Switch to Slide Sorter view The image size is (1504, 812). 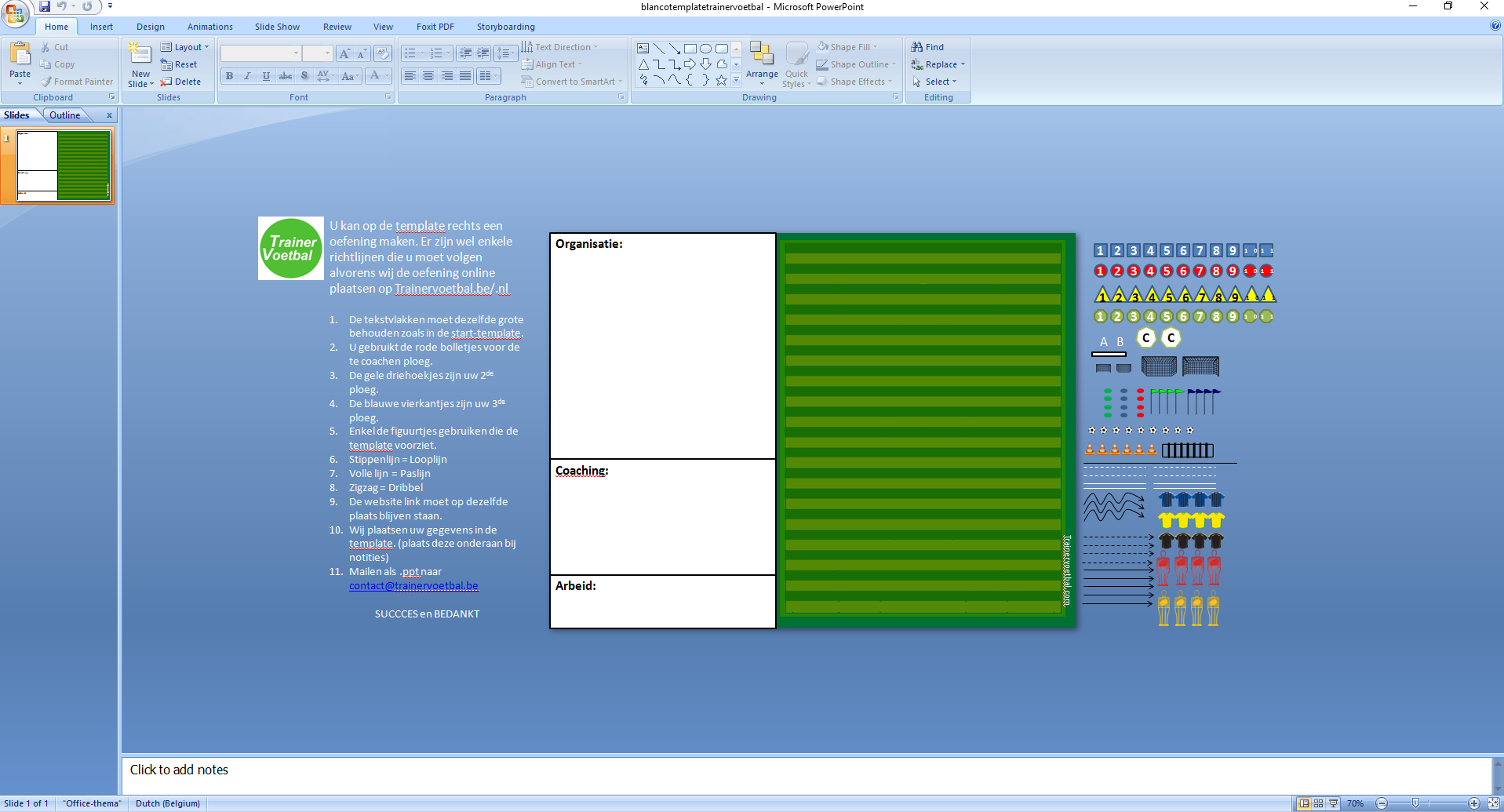pos(1318,803)
